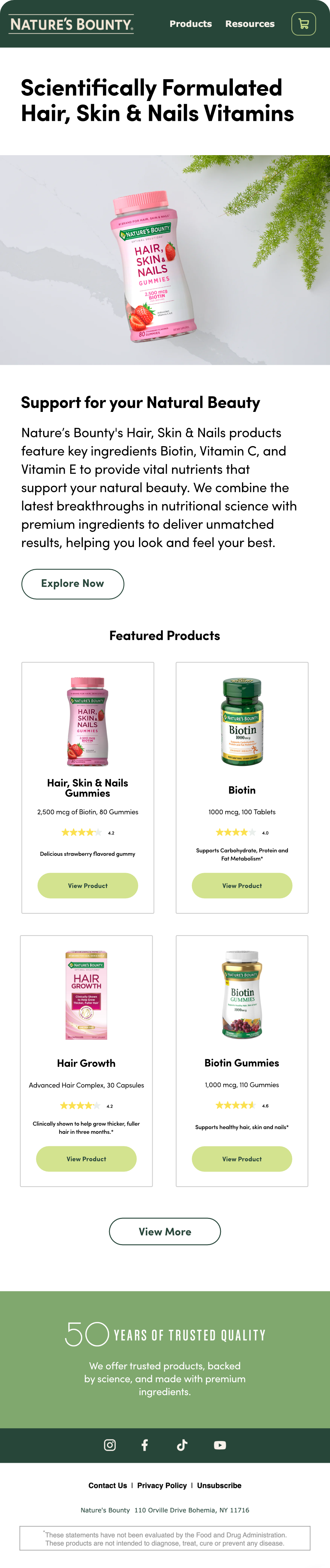The height and width of the screenshot is (1568, 330).
Task: Open the YouTube icon in footer
Action: (x=220, y=1444)
